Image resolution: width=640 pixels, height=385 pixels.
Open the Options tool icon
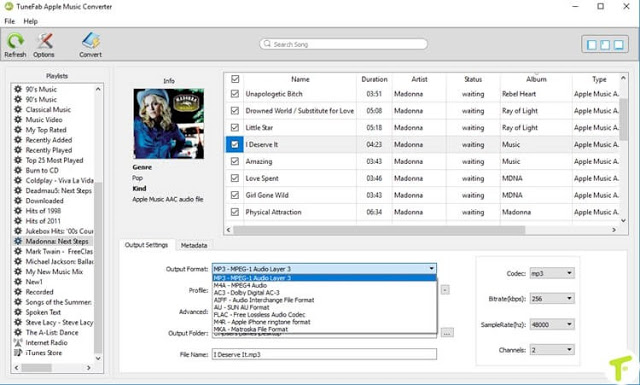pos(44,41)
